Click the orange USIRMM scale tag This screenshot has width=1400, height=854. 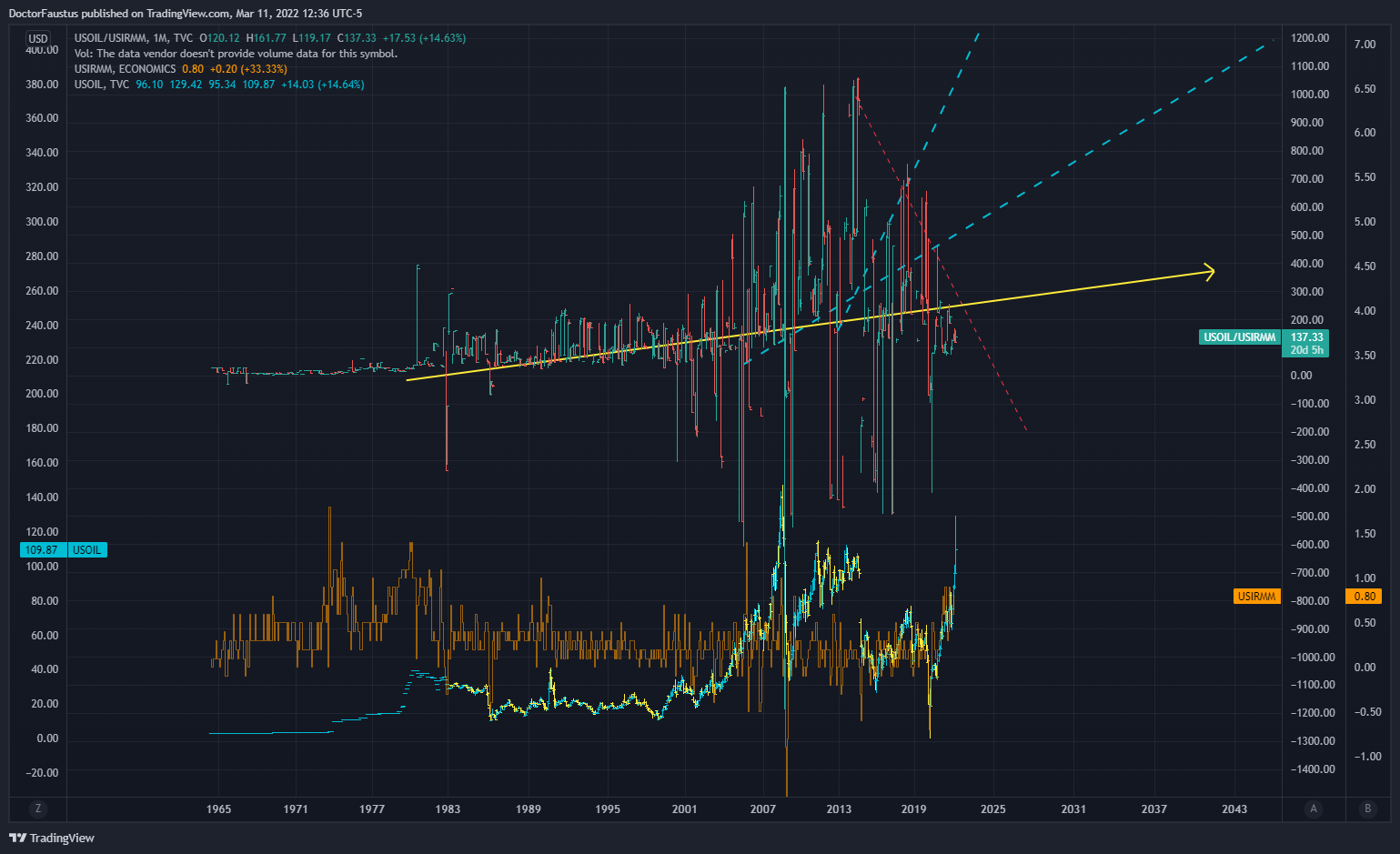pos(1256,597)
